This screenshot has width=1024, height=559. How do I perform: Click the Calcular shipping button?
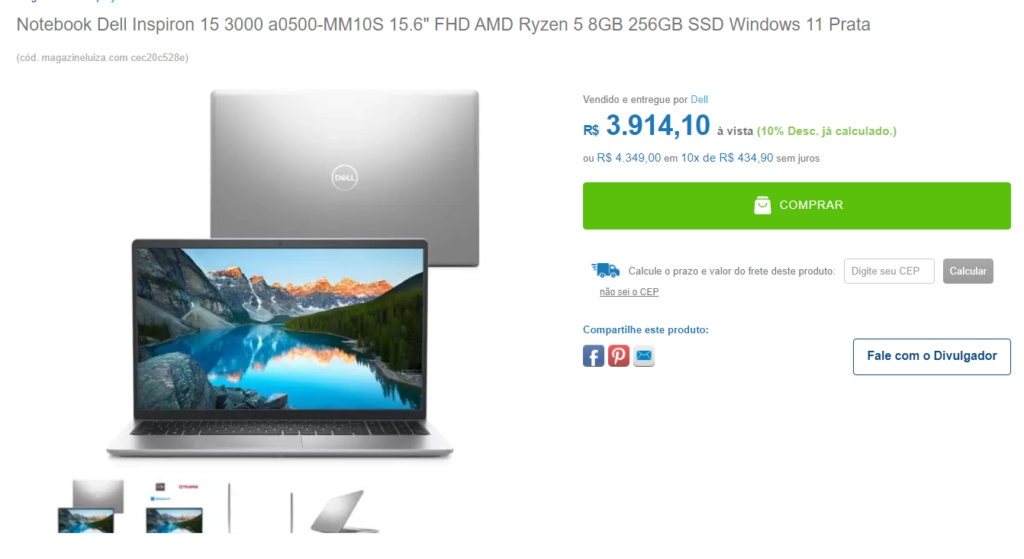[x=967, y=271]
